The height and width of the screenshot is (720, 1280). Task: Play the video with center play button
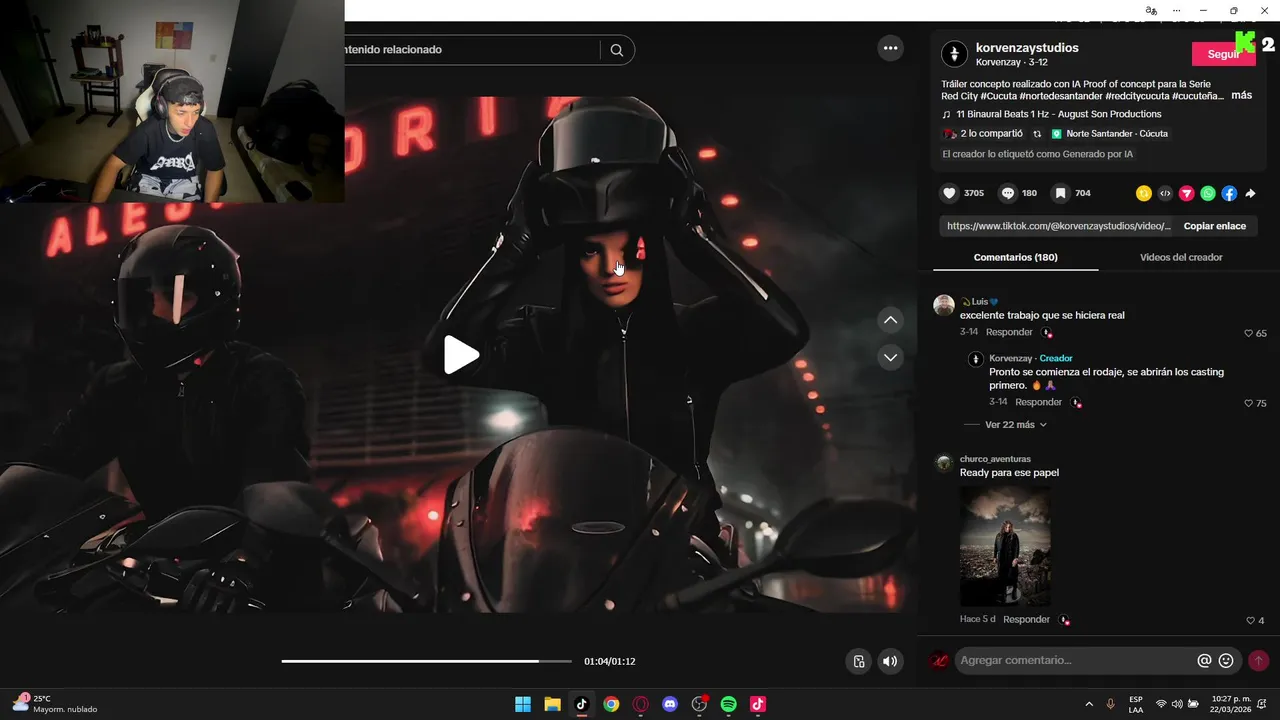(x=461, y=355)
